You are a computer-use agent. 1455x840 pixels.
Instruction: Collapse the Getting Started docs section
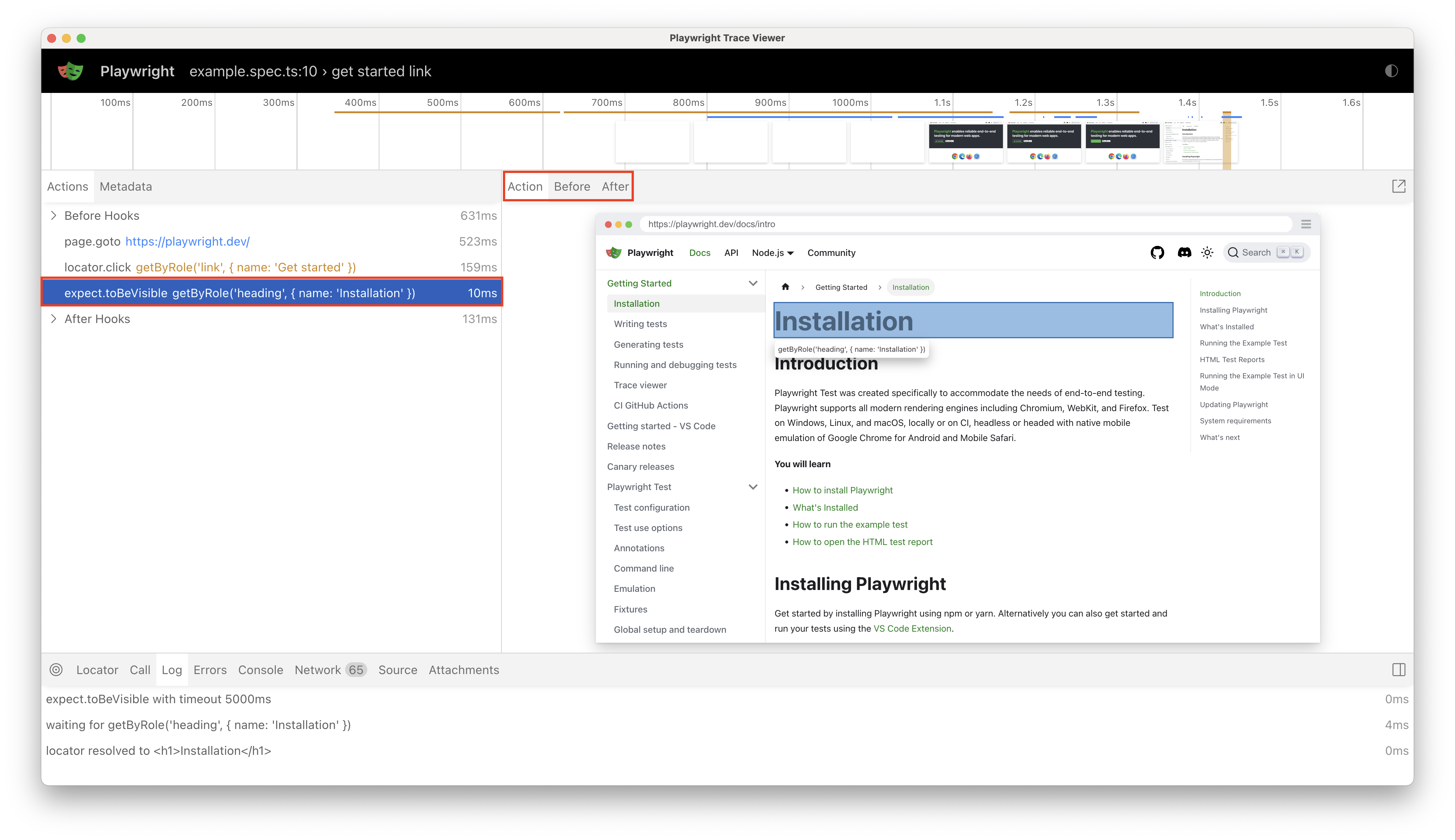click(x=752, y=283)
